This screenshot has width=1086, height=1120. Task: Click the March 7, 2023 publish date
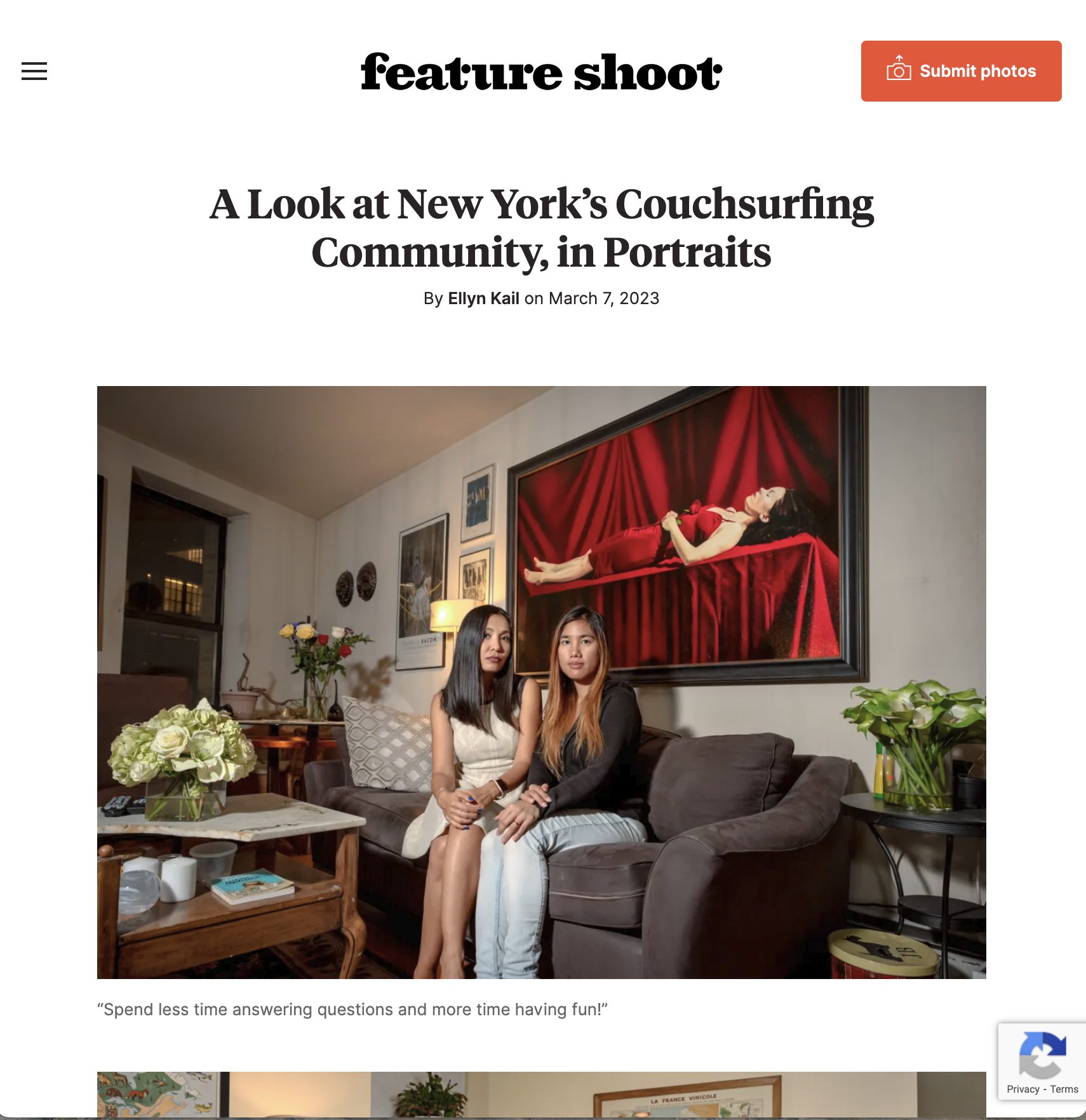tap(604, 298)
